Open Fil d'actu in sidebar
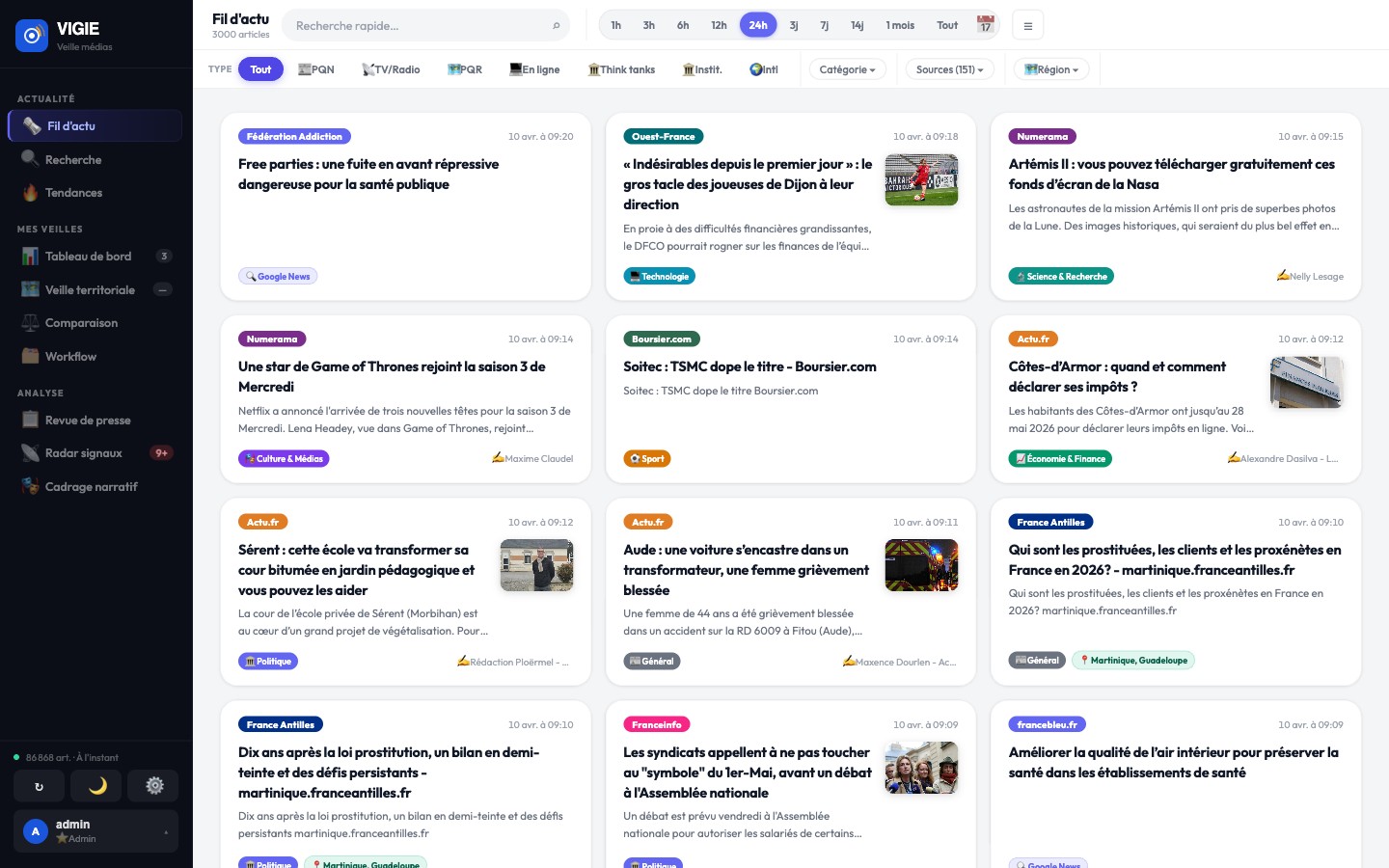The height and width of the screenshot is (868, 1389). click(95, 126)
